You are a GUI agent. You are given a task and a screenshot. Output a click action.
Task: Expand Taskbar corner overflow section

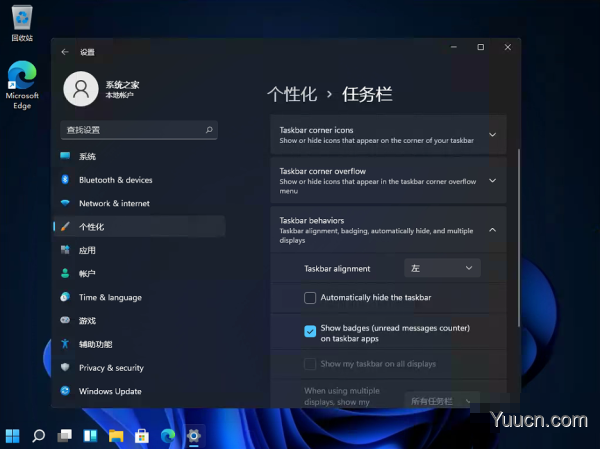click(492, 180)
